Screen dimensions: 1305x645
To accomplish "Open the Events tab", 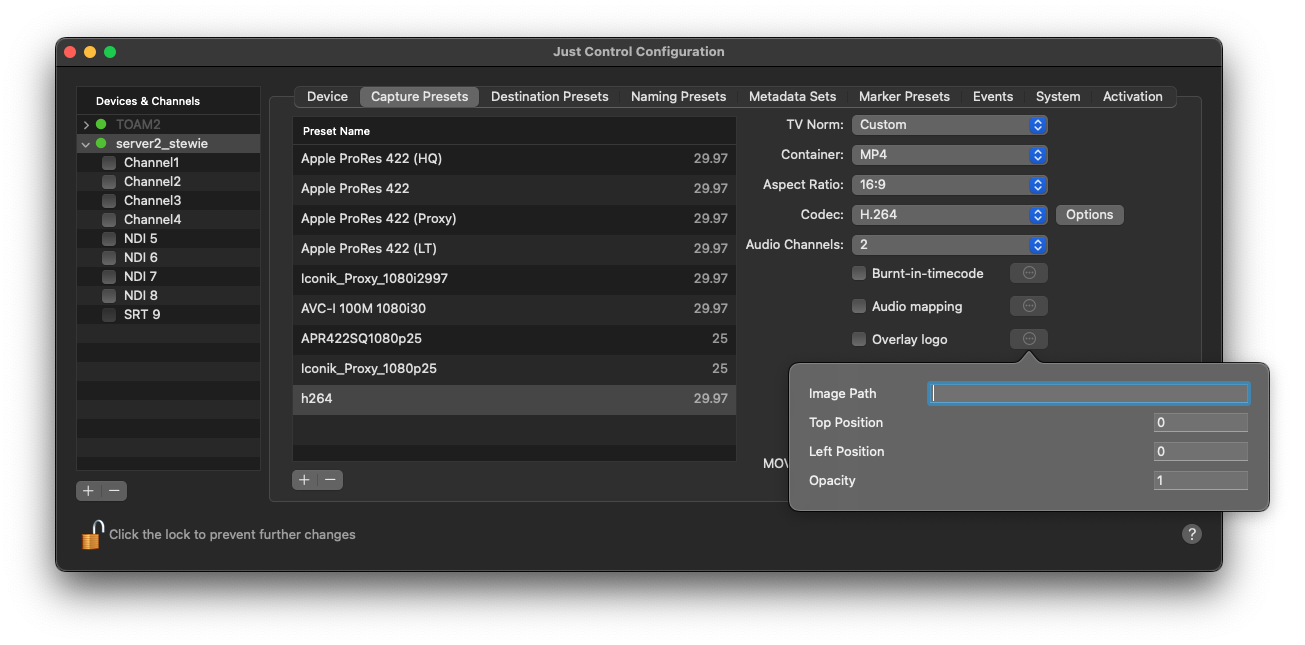I will [x=993, y=97].
